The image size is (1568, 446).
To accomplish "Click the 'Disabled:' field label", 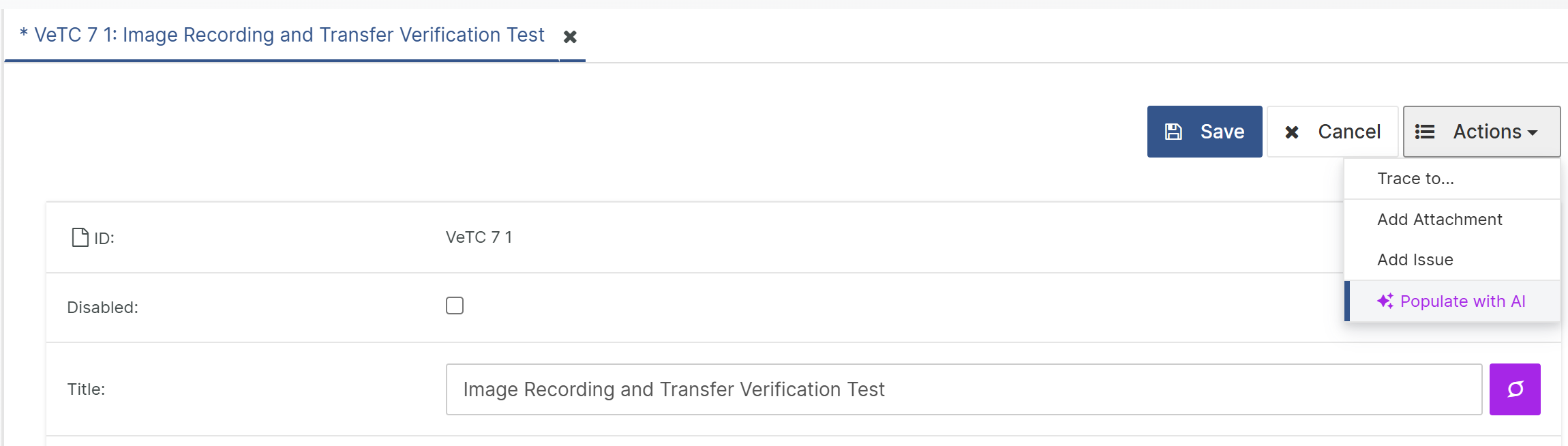I will point(102,308).
